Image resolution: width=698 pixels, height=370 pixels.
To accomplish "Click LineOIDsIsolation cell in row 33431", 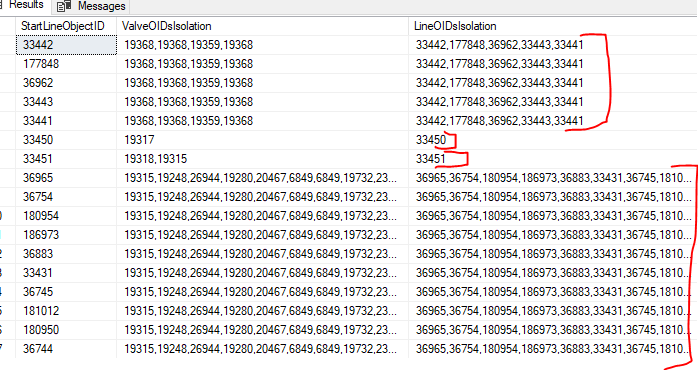I will click(x=553, y=273).
